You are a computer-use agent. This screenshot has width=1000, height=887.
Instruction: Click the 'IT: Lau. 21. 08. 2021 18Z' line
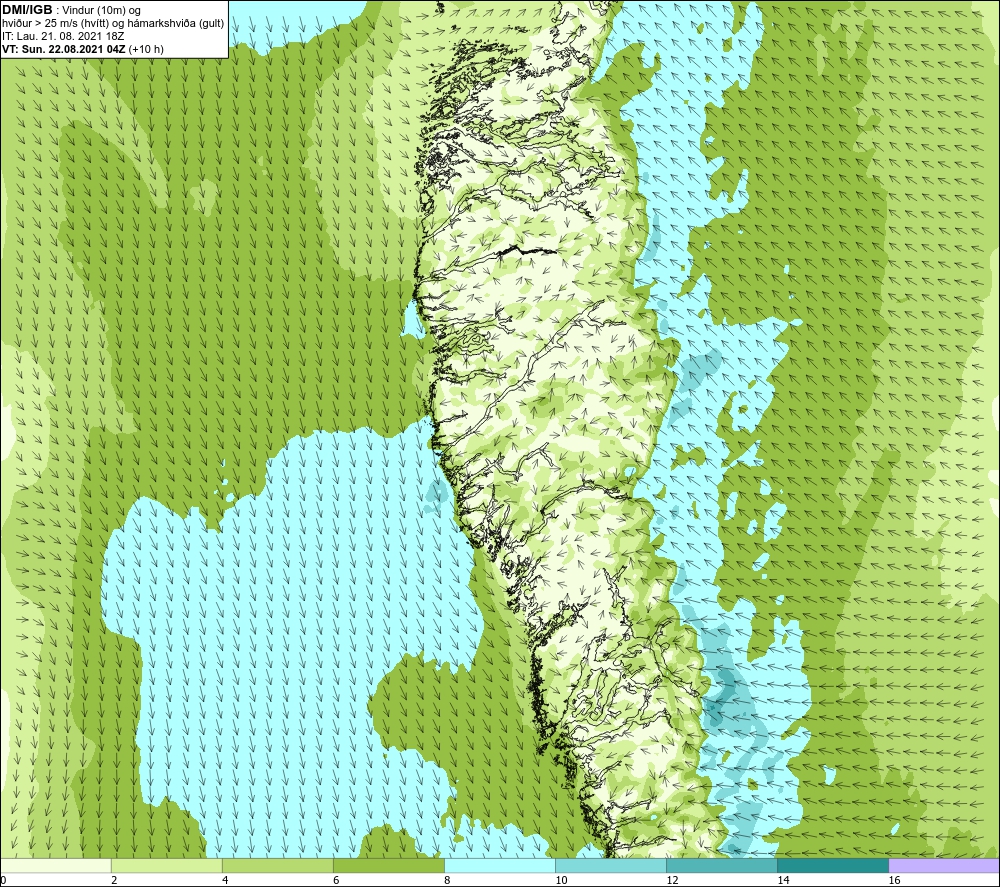(63, 36)
